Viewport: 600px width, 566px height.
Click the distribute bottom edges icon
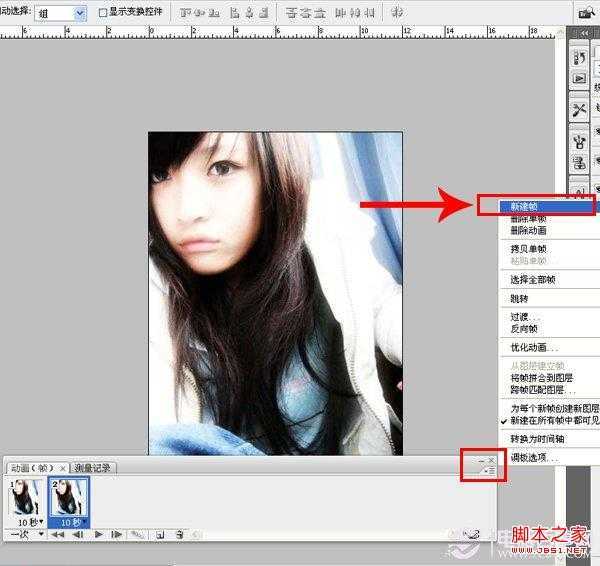(320, 13)
